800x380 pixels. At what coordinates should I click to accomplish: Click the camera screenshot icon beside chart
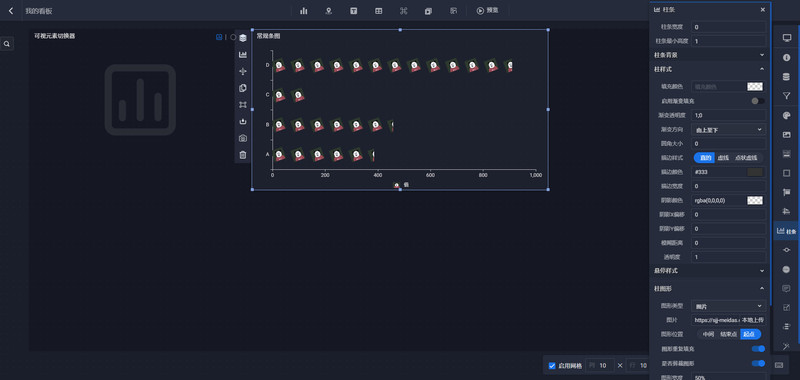[243, 138]
